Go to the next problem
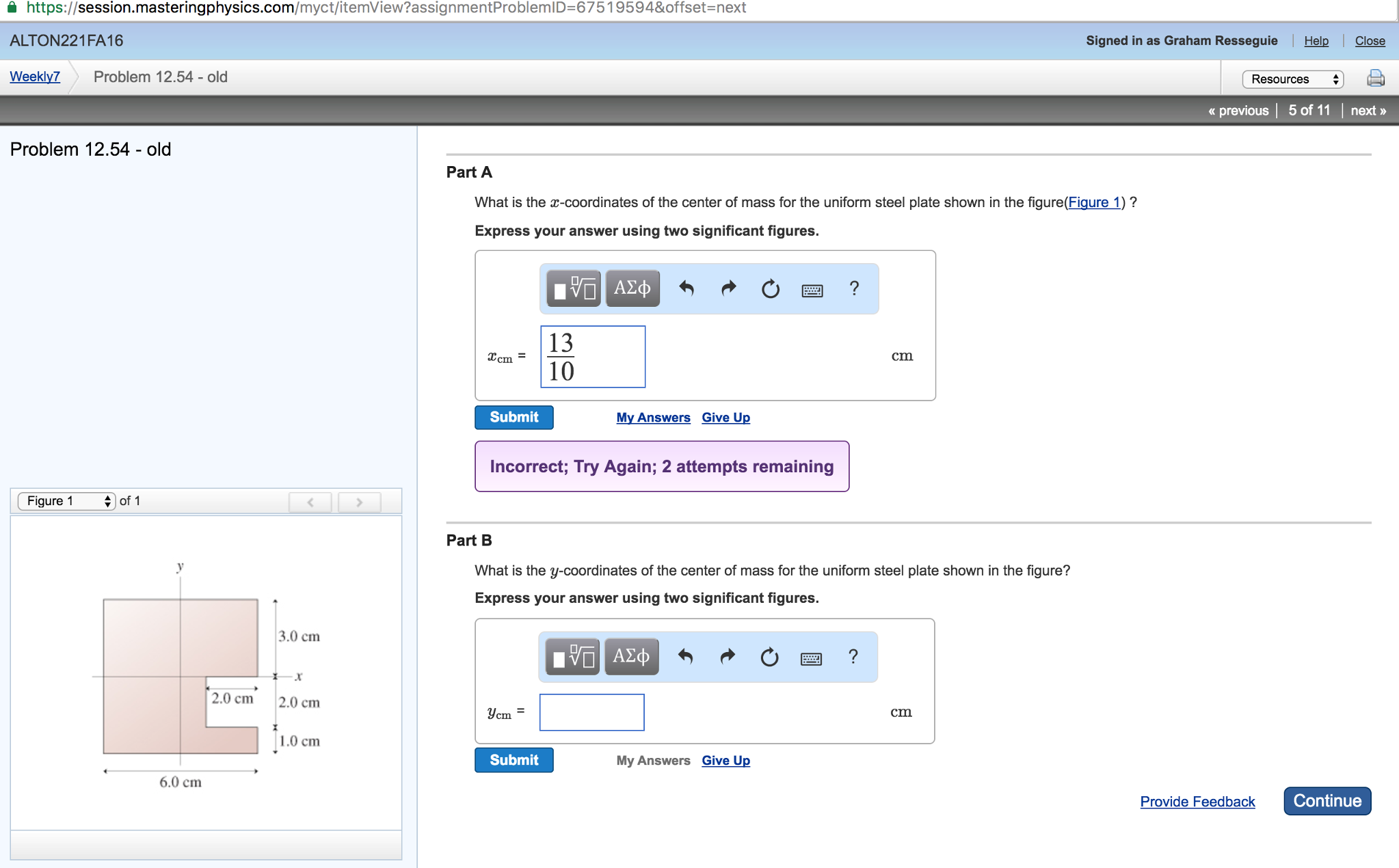1399x868 pixels. click(1368, 111)
